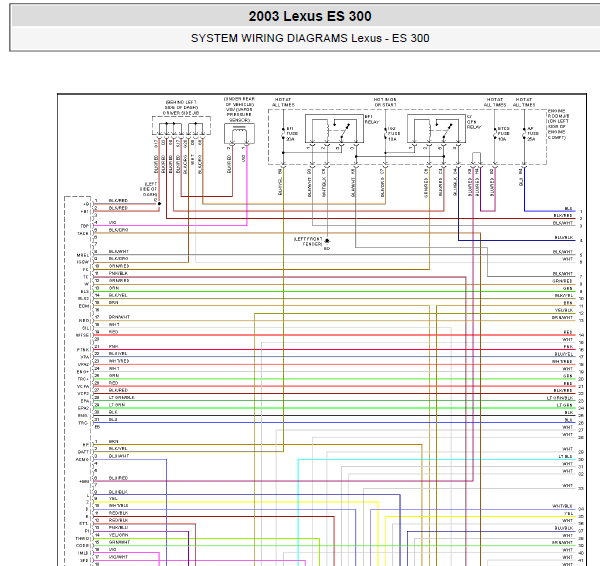This screenshot has width=600, height=566.
Task: Select the "SYSTEM WIRING DIAGRAMS Lexus - ES 300" subtitle
Action: point(310,38)
